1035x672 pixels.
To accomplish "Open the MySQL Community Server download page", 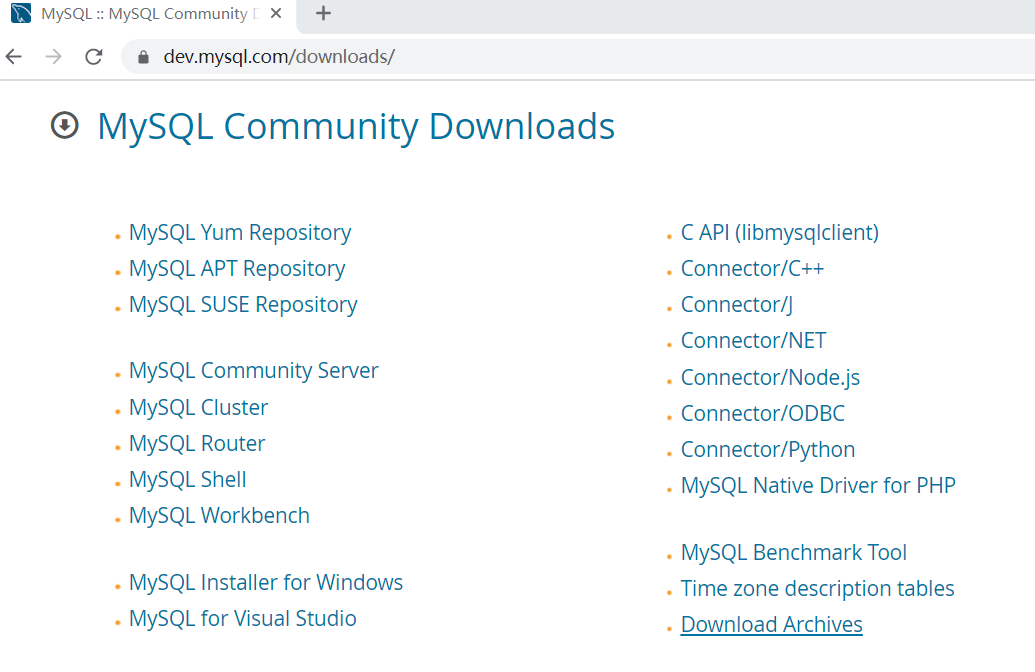I will tap(253, 370).
